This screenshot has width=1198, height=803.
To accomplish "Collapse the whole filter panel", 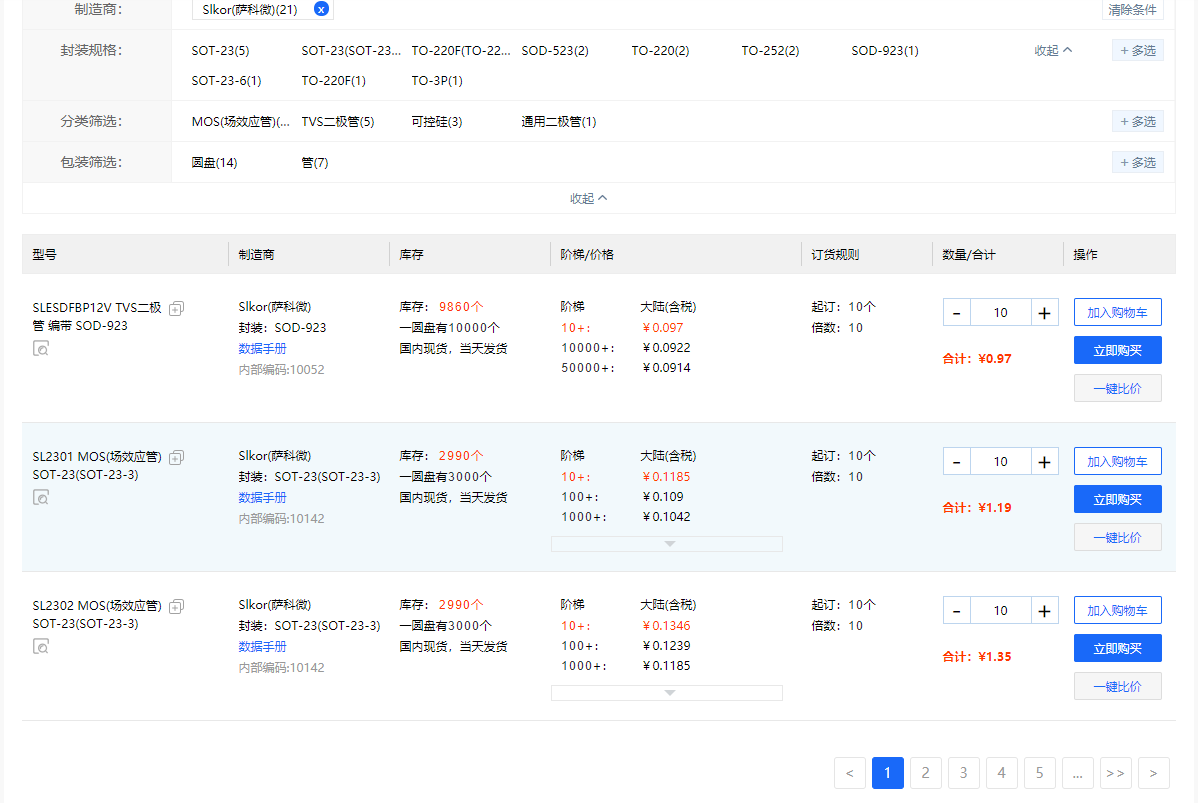I will point(588,198).
